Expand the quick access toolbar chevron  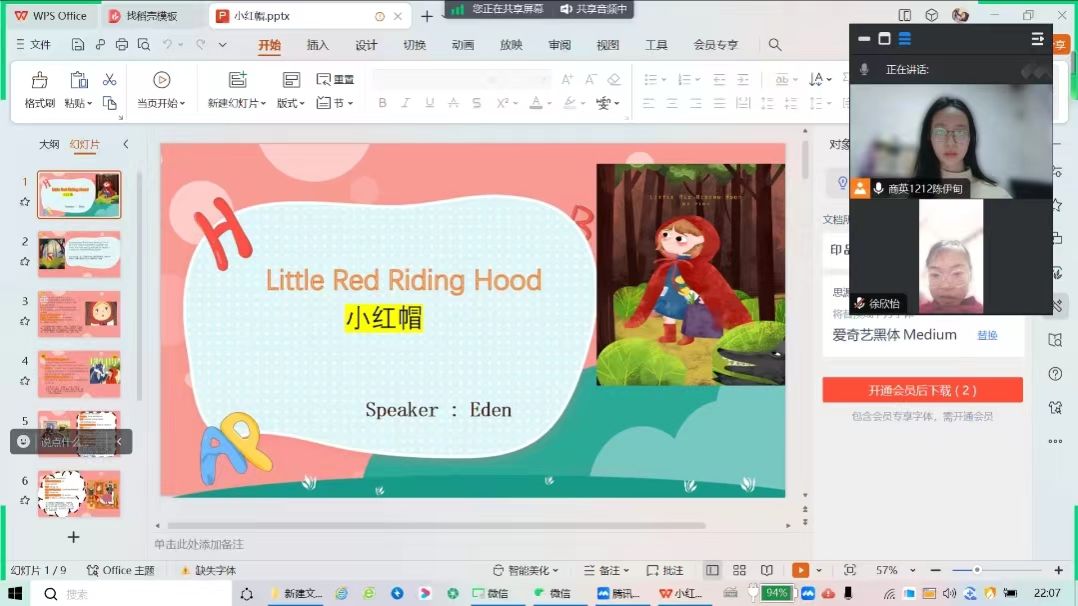point(223,45)
